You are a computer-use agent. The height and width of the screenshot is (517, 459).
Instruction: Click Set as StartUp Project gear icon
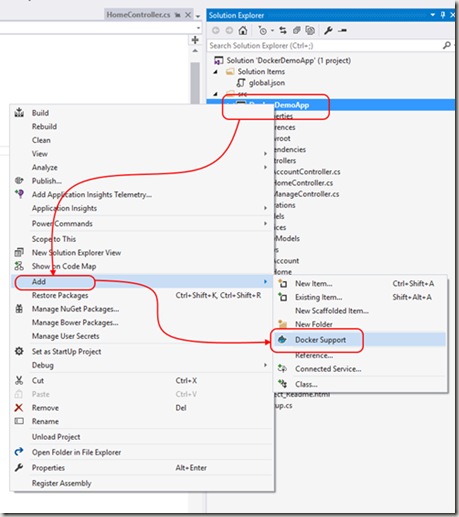click(x=19, y=351)
